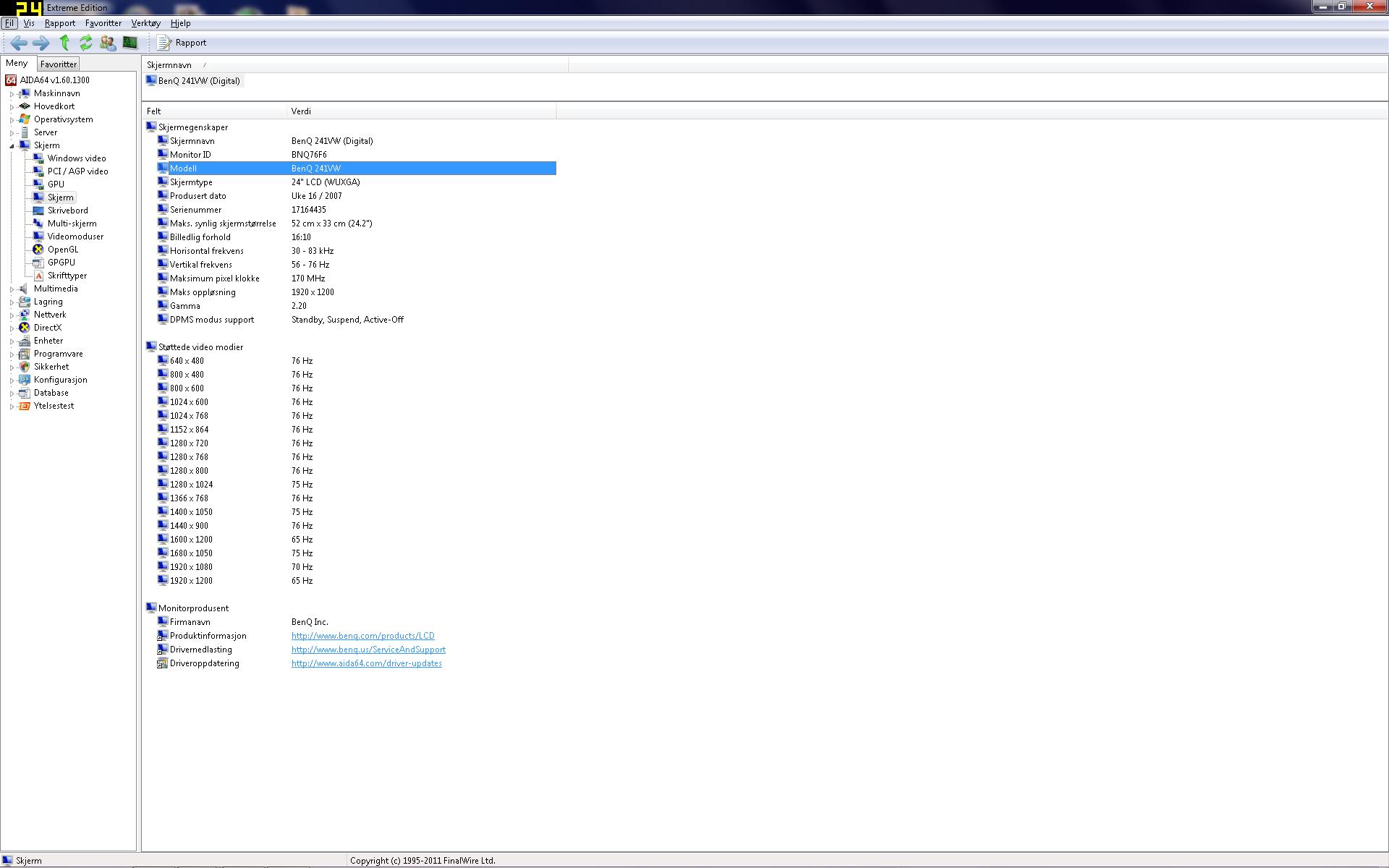Click the green monitor diagnostics icon
Viewport: 1389px width, 868px height.
(x=130, y=43)
